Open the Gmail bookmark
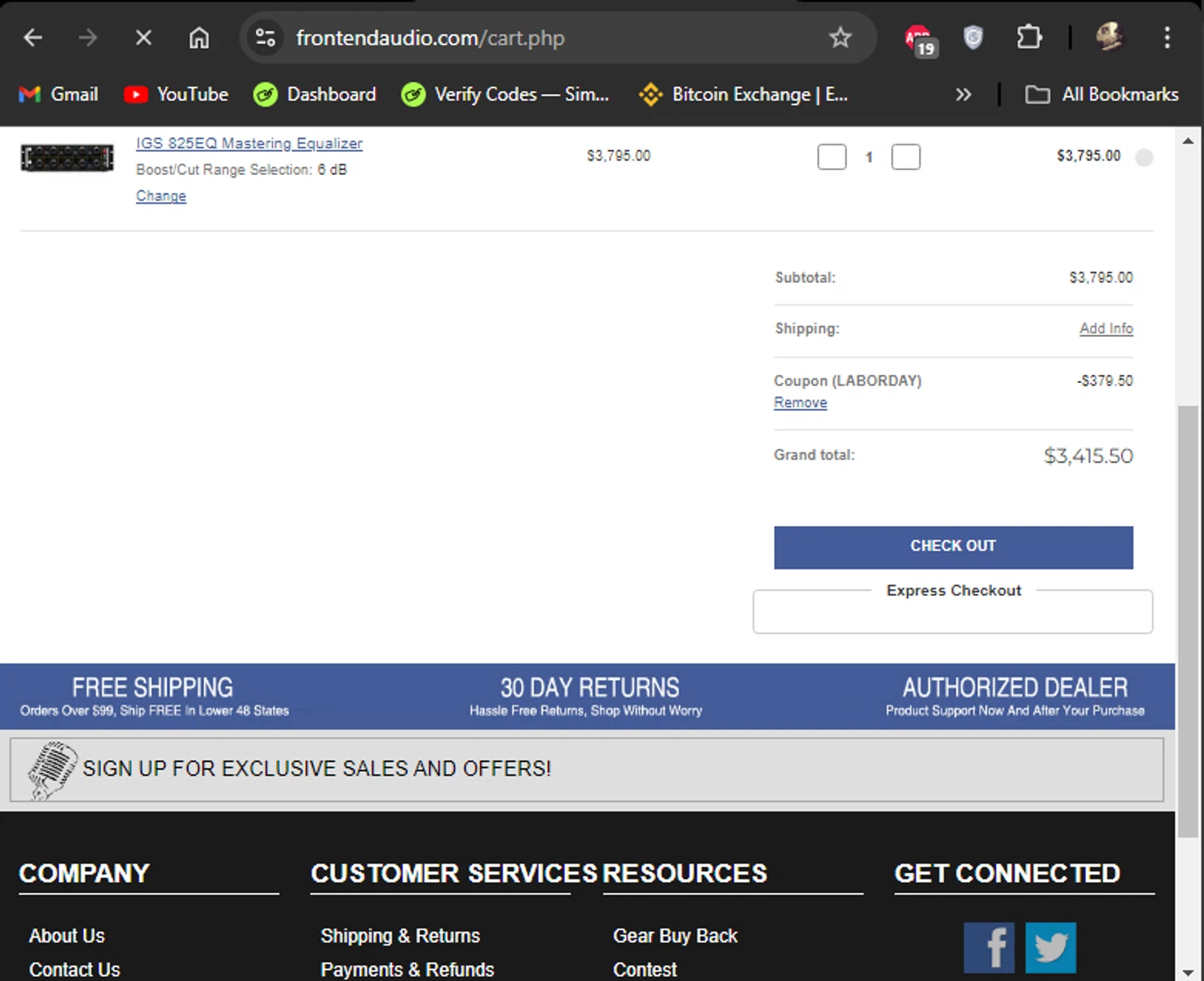Image resolution: width=1204 pixels, height=981 pixels. coord(59,95)
